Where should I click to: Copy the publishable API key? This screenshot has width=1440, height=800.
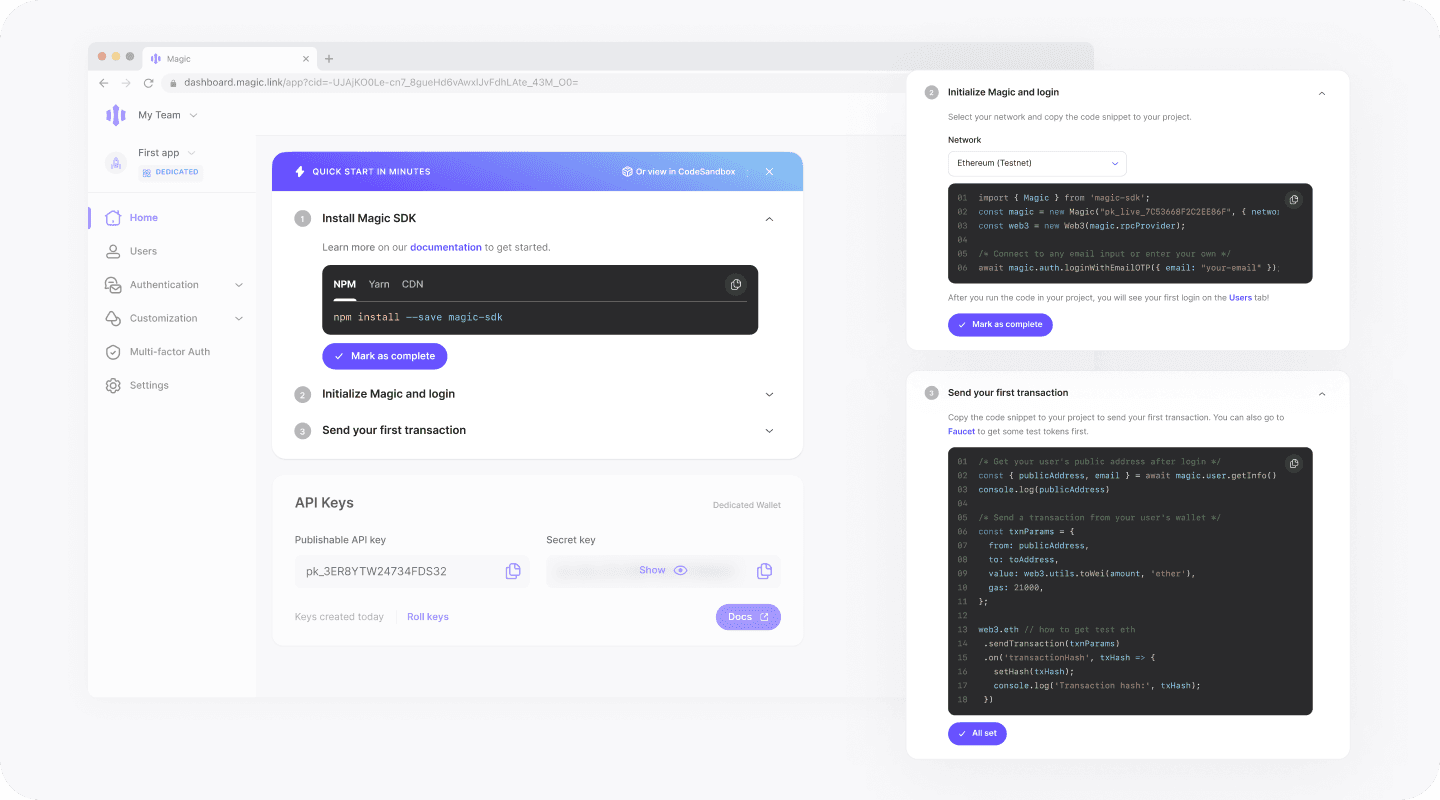513,571
